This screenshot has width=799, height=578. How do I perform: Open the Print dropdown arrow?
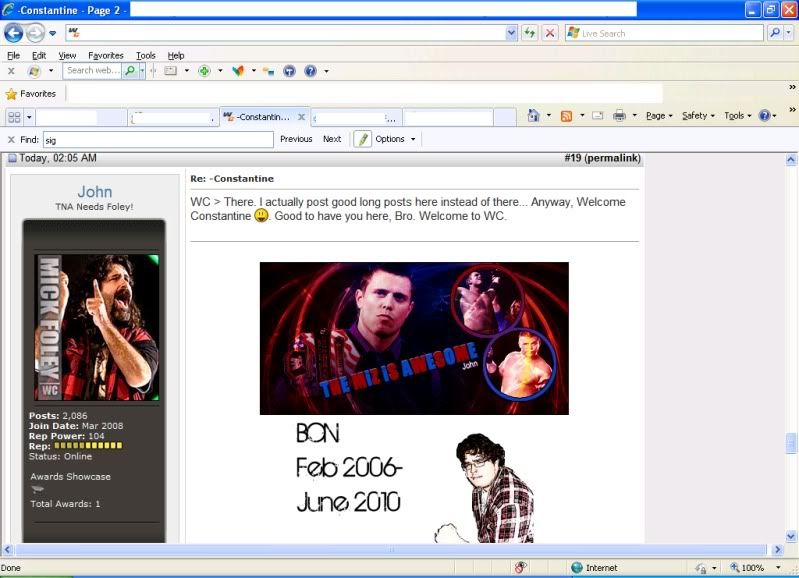634,116
